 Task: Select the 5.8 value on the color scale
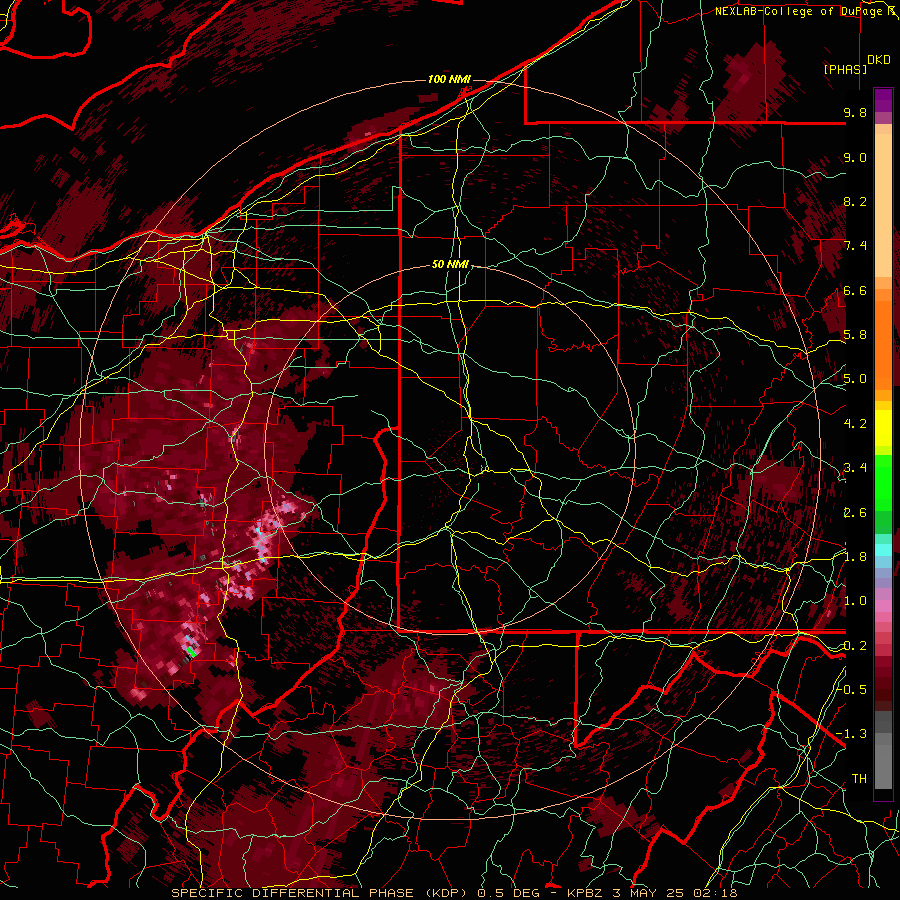click(x=855, y=335)
